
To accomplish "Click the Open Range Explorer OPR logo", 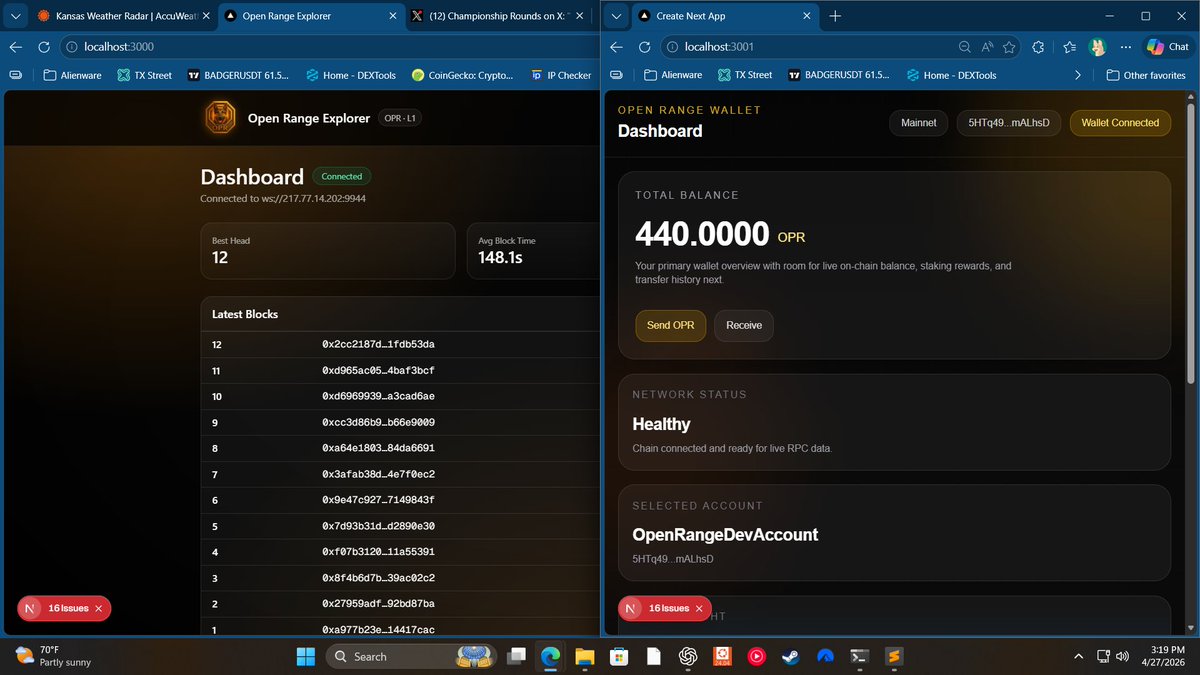I will 221,118.
